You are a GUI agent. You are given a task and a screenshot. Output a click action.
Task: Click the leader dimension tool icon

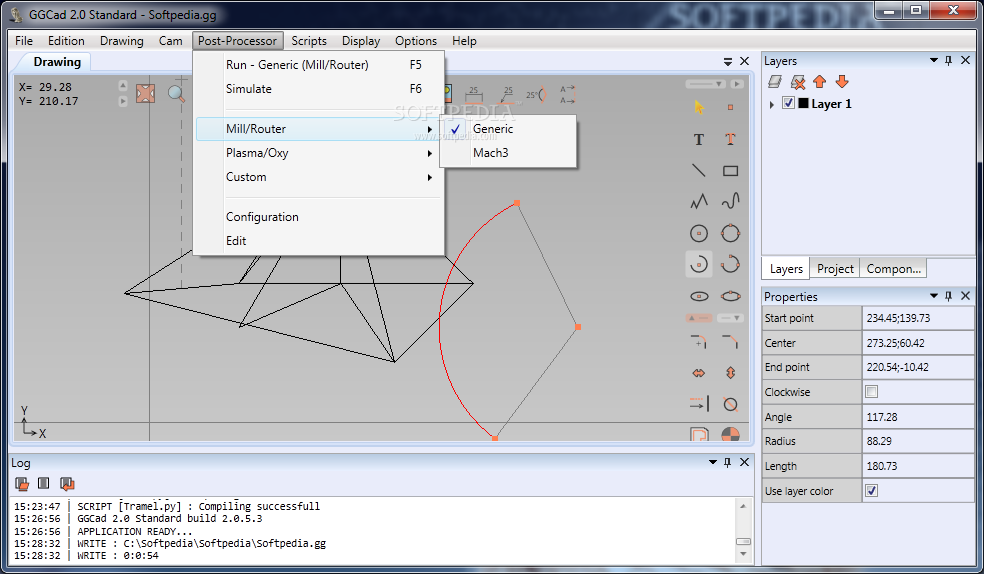pos(507,95)
